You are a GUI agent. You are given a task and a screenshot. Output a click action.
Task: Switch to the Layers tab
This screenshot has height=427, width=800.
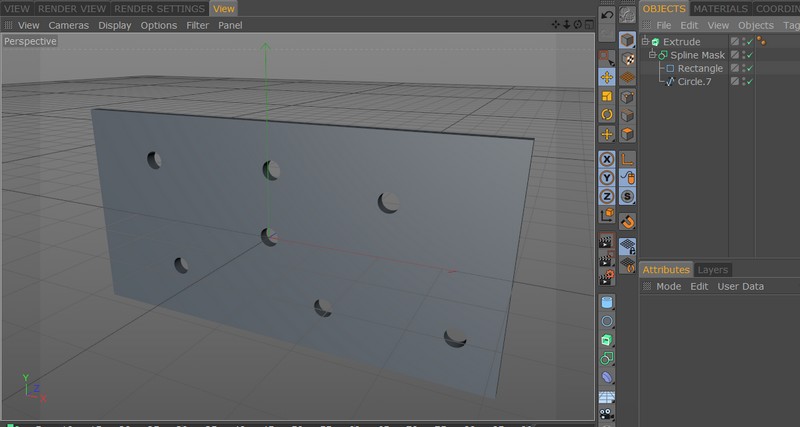[x=712, y=270]
